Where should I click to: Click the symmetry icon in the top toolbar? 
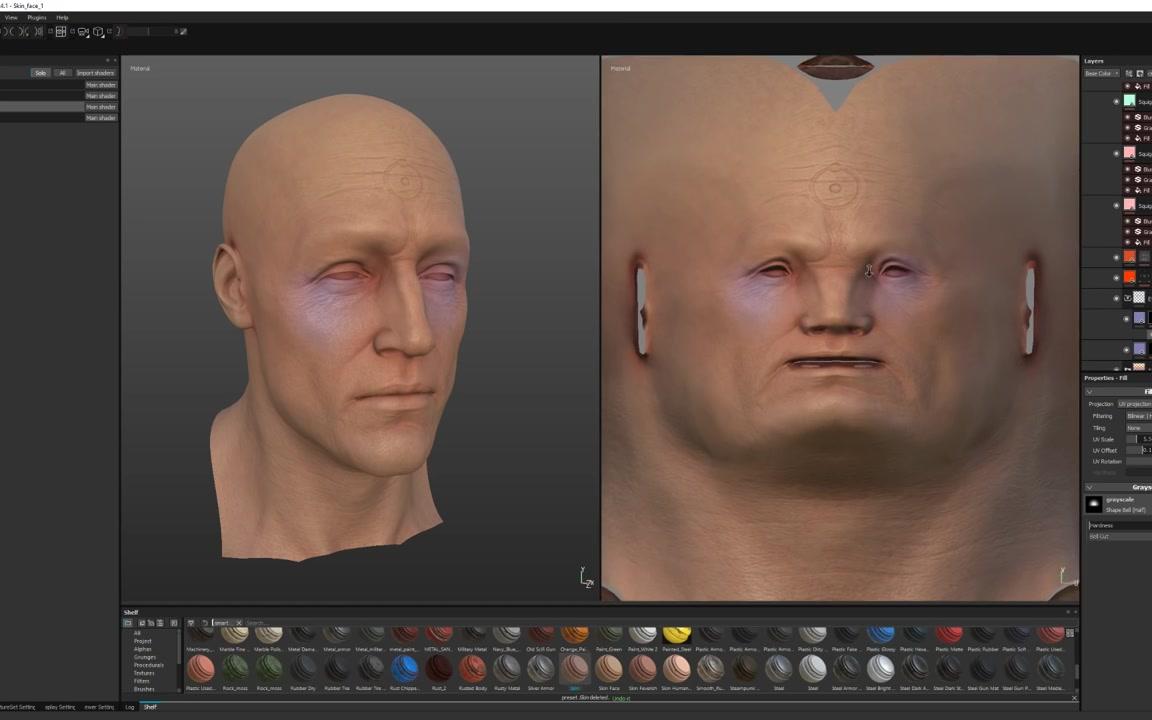(118, 31)
